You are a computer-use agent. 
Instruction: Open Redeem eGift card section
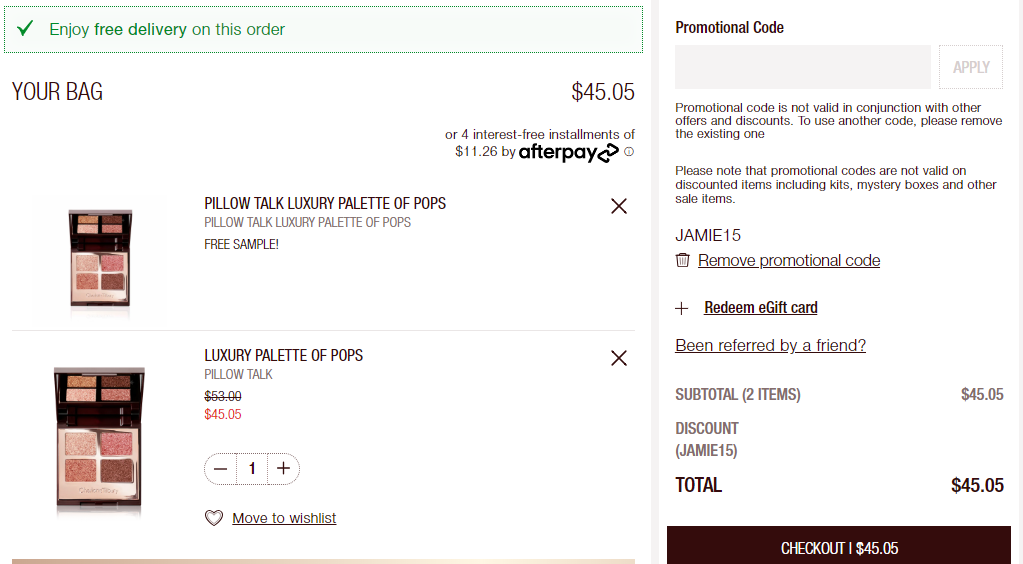tap(761, 307)
